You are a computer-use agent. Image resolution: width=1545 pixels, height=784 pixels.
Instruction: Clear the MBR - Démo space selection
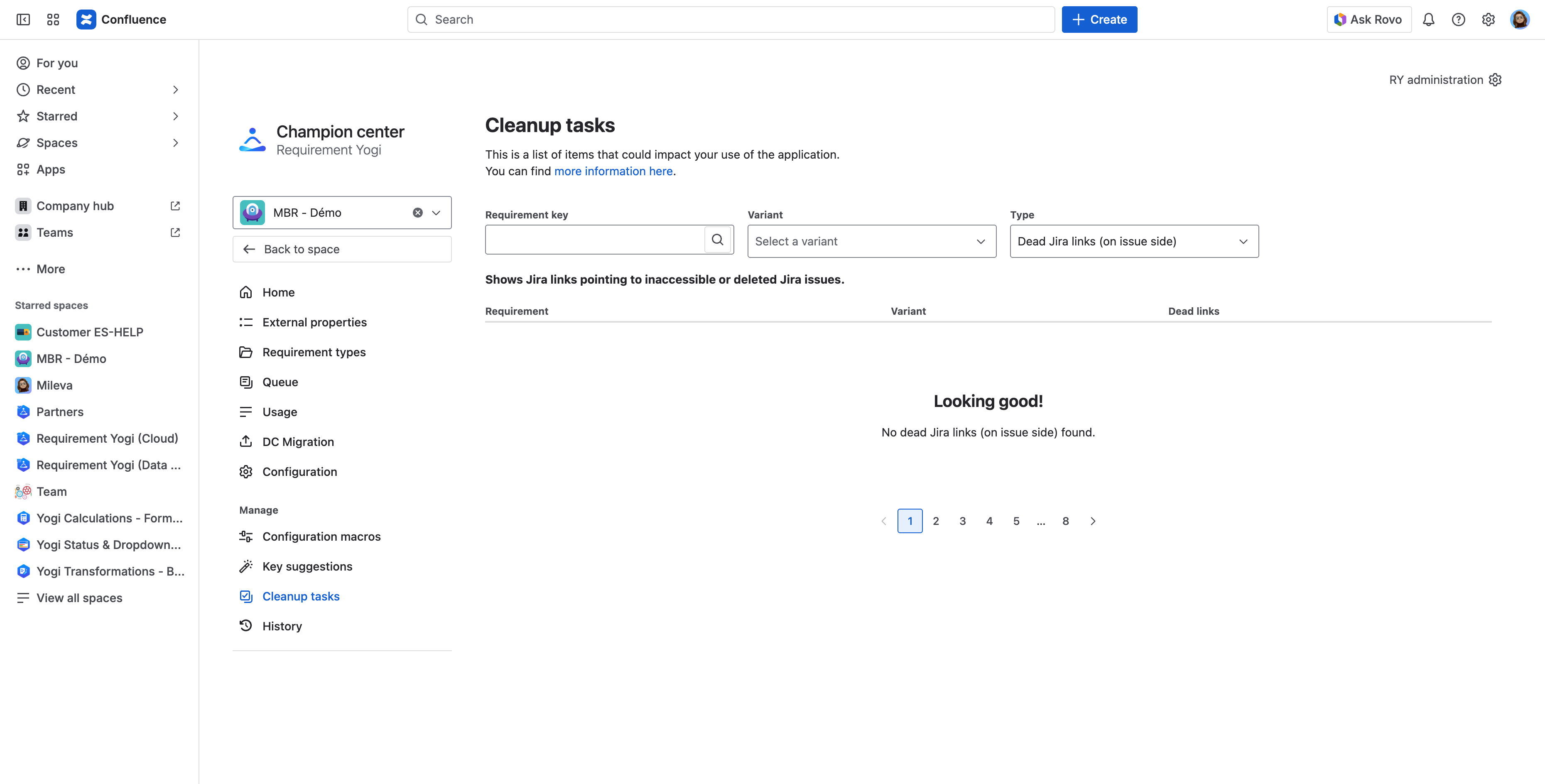[417, 212]
